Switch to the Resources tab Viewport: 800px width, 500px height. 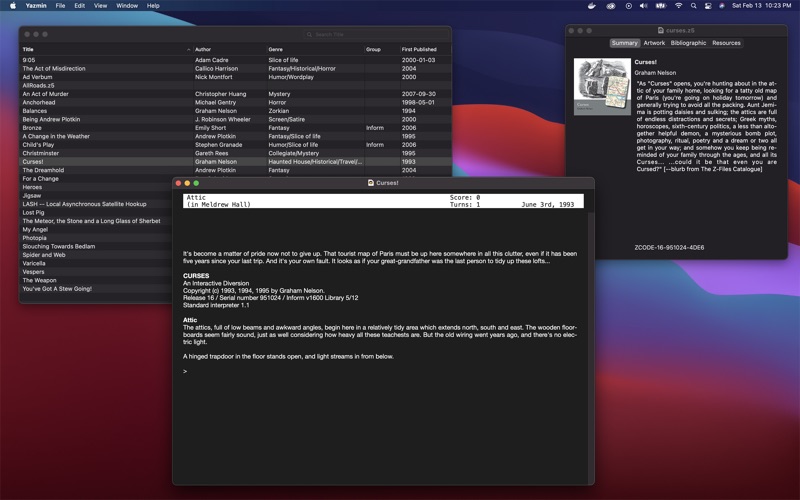pos(726,43)
